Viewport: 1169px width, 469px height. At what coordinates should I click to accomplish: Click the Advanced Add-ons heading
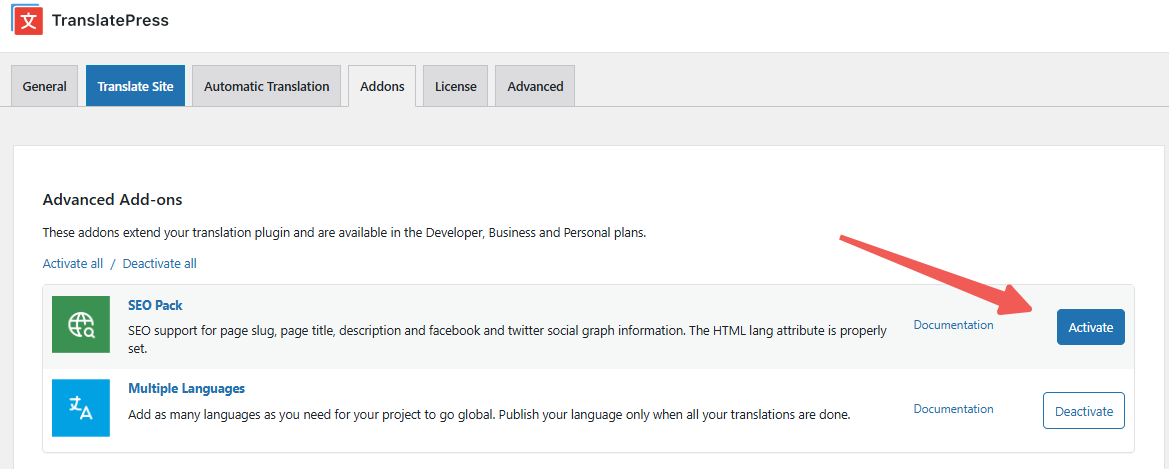112,200
